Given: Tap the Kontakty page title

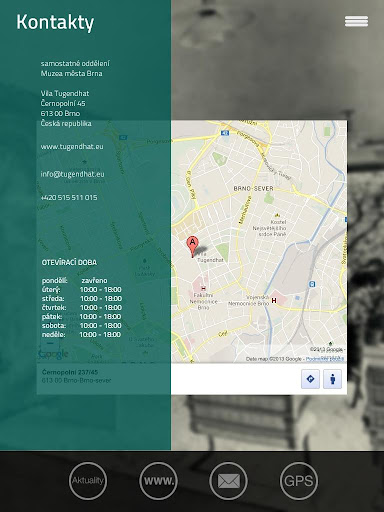Looking at the screenshot, I should pyautogui.click(x=55, y=23).
